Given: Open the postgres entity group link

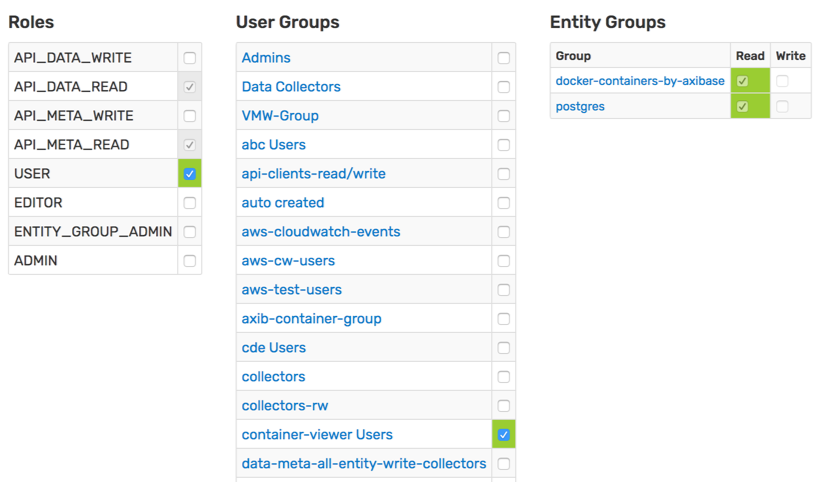Looking at the screenshot, I should click(x=580, y=107).
